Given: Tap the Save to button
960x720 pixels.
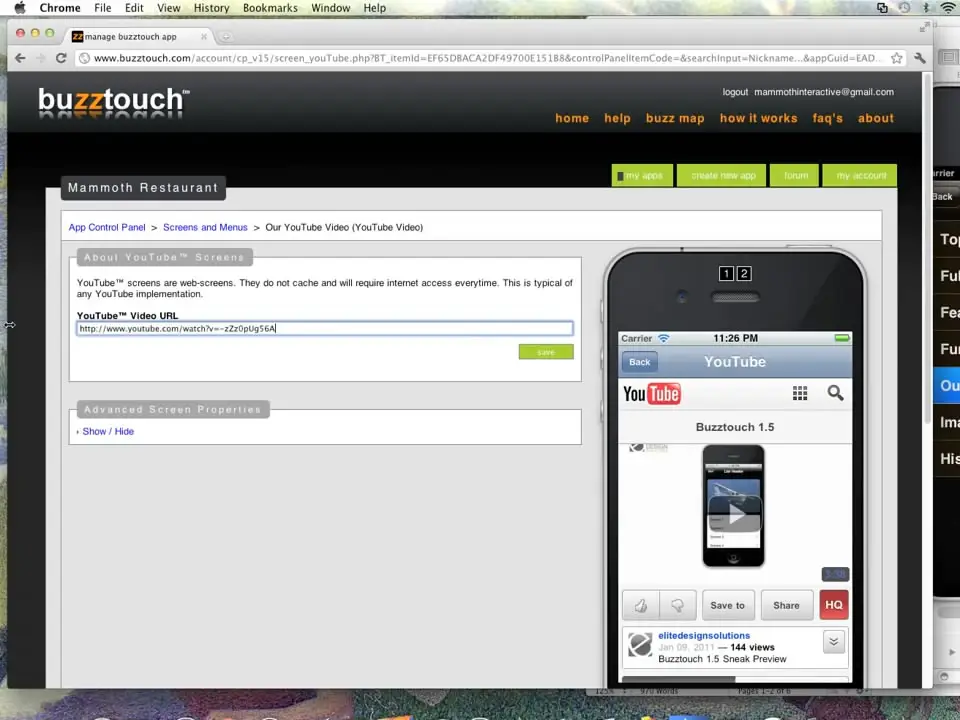Looking at the screenshot, I should [x=727, y=606].
